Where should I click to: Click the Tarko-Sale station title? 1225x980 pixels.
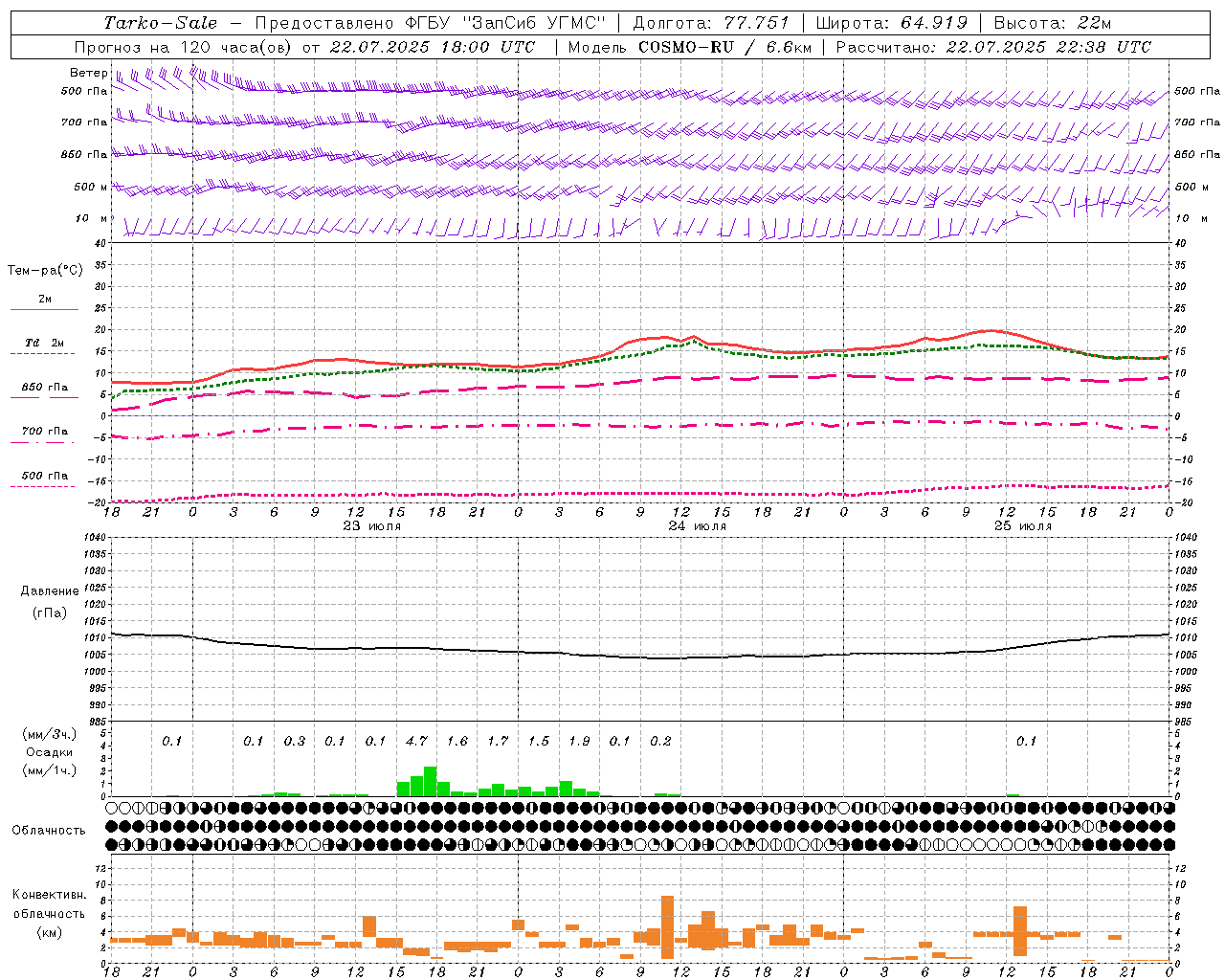coord(161,23)
